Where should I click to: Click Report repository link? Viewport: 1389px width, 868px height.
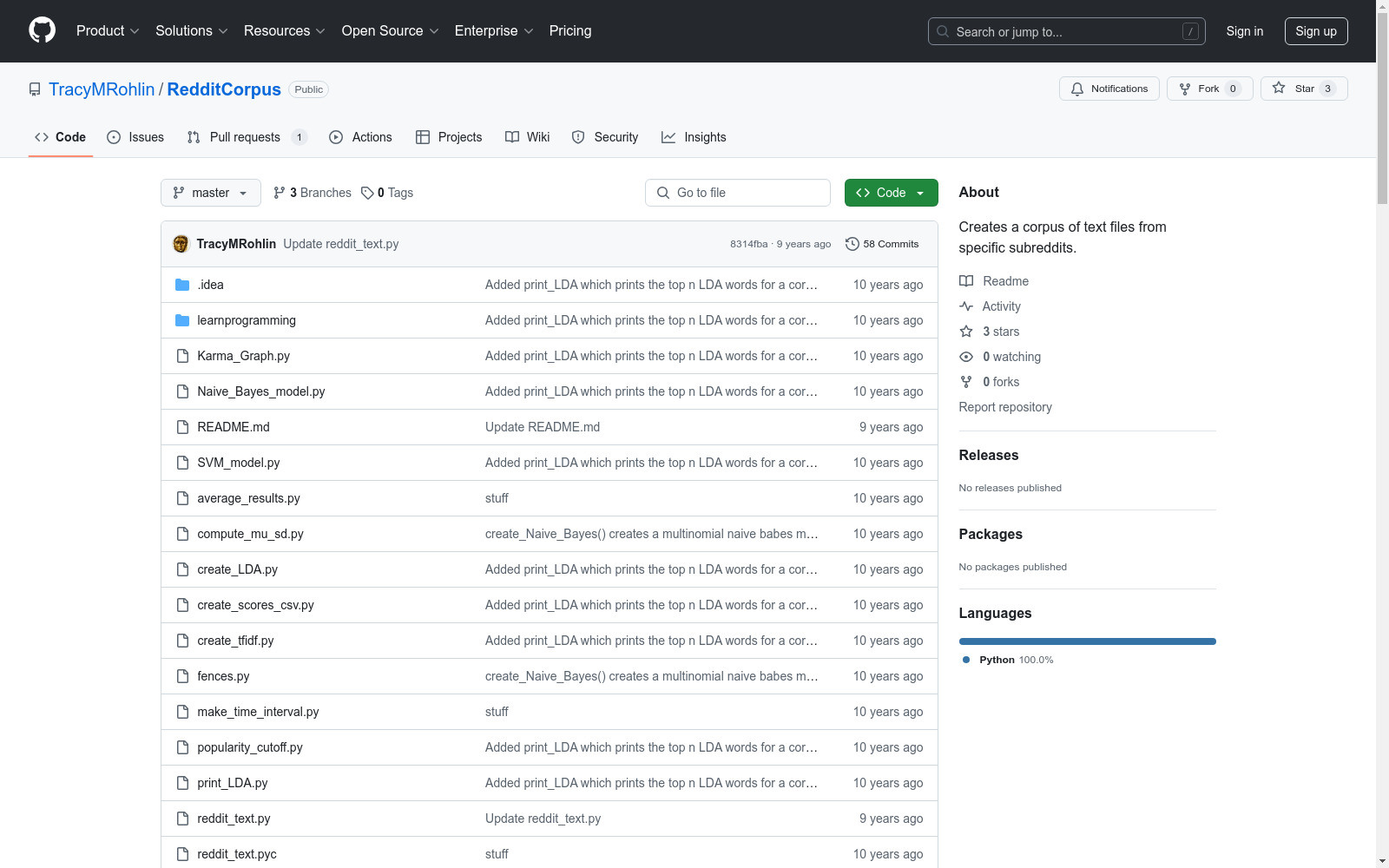point(1005,407)
